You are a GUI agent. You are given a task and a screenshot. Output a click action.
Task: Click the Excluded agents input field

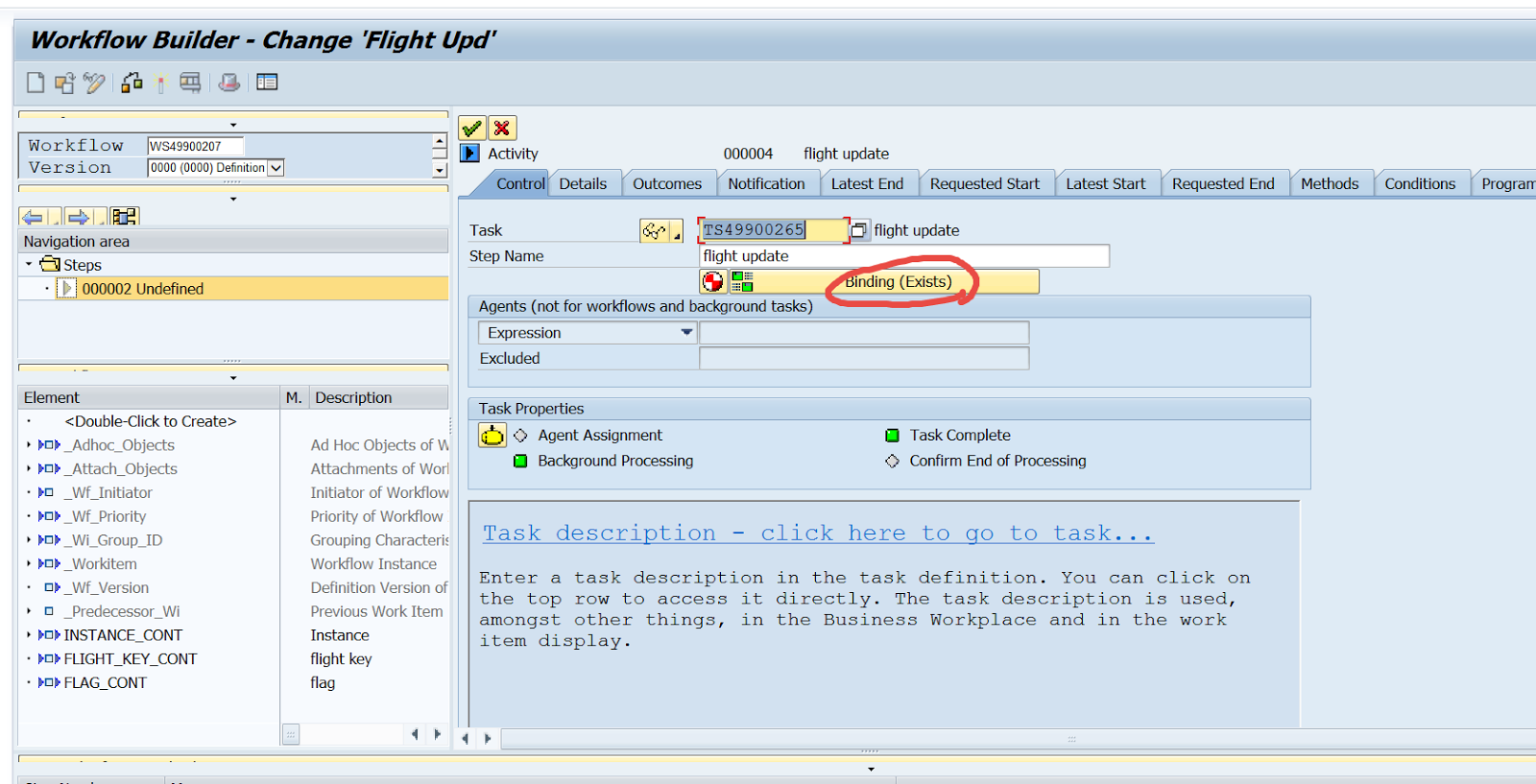coord(864,358)
